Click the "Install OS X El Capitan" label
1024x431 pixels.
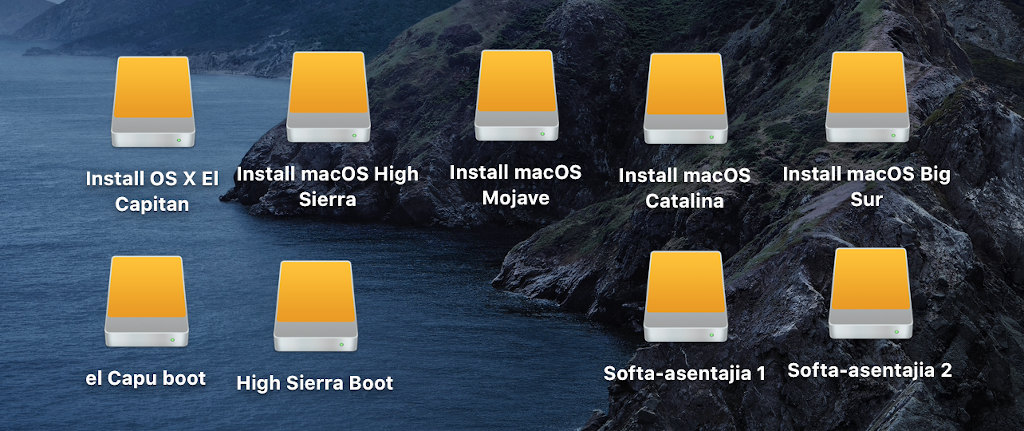point(152,191)
